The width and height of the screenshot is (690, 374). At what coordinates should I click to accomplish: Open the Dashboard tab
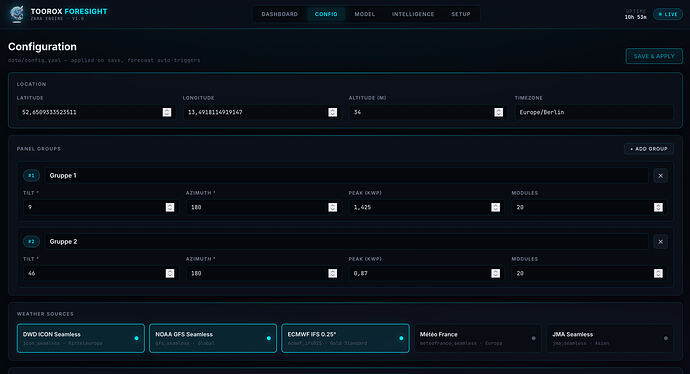pyautogui.click(x=279, y=14)
